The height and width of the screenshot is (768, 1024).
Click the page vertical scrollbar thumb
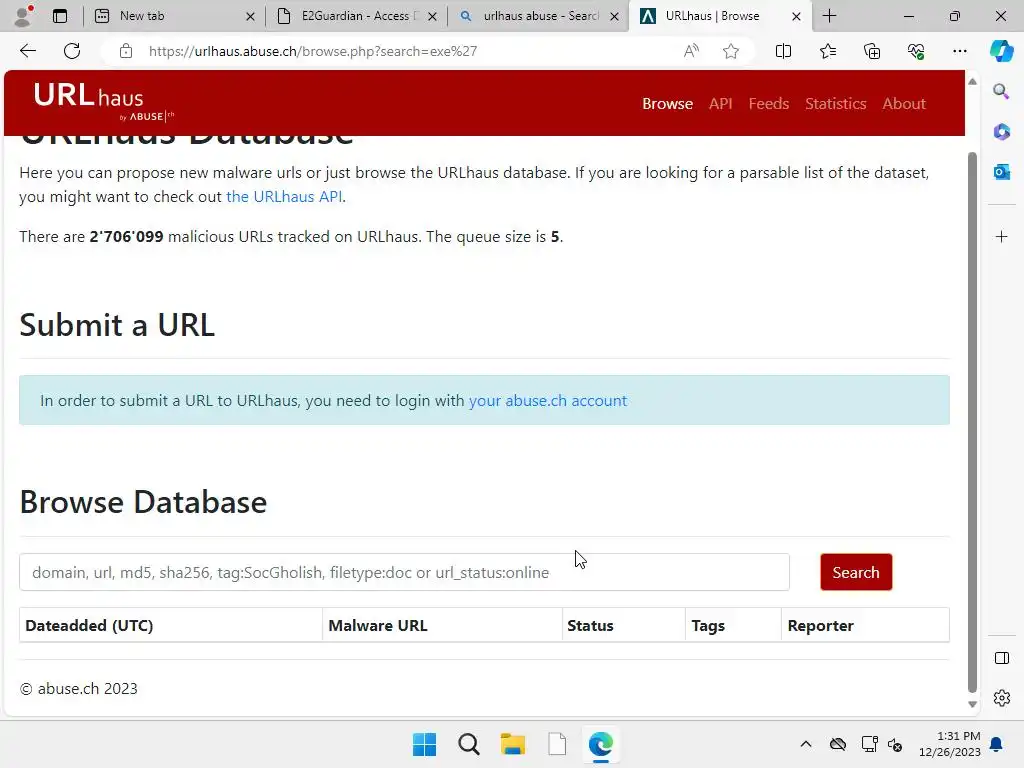tap(972, 421)
